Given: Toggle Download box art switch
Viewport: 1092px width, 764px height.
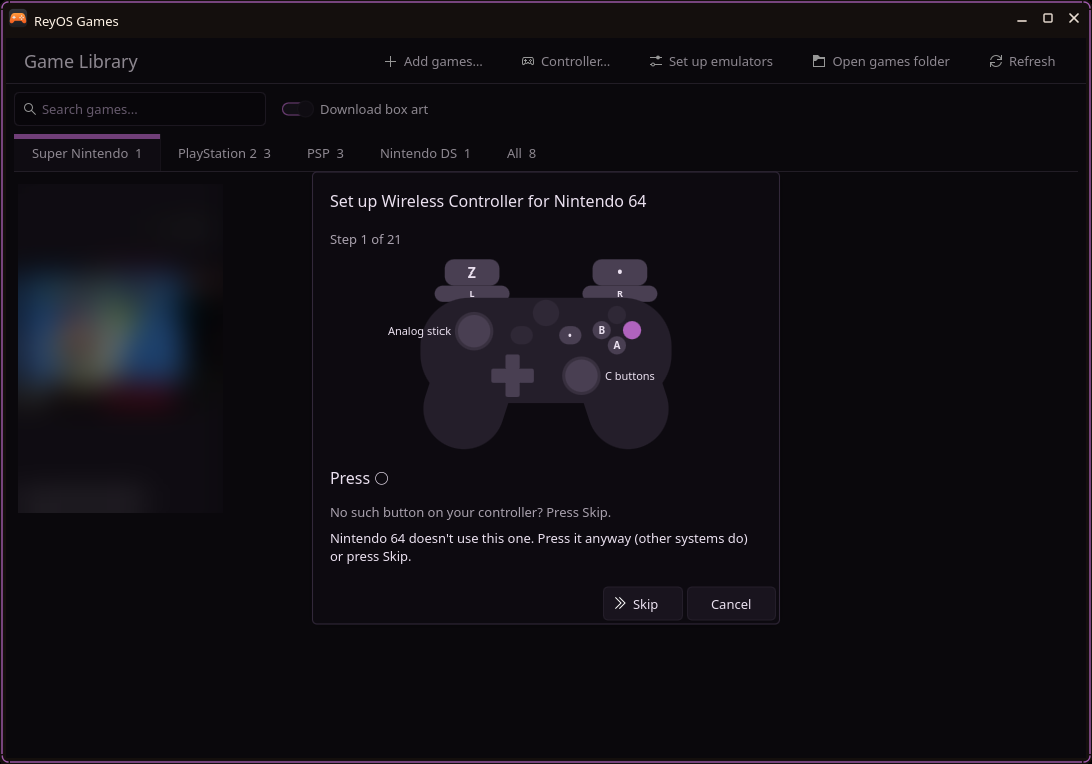Looking at the screenshot, I should tap(297, 109).
